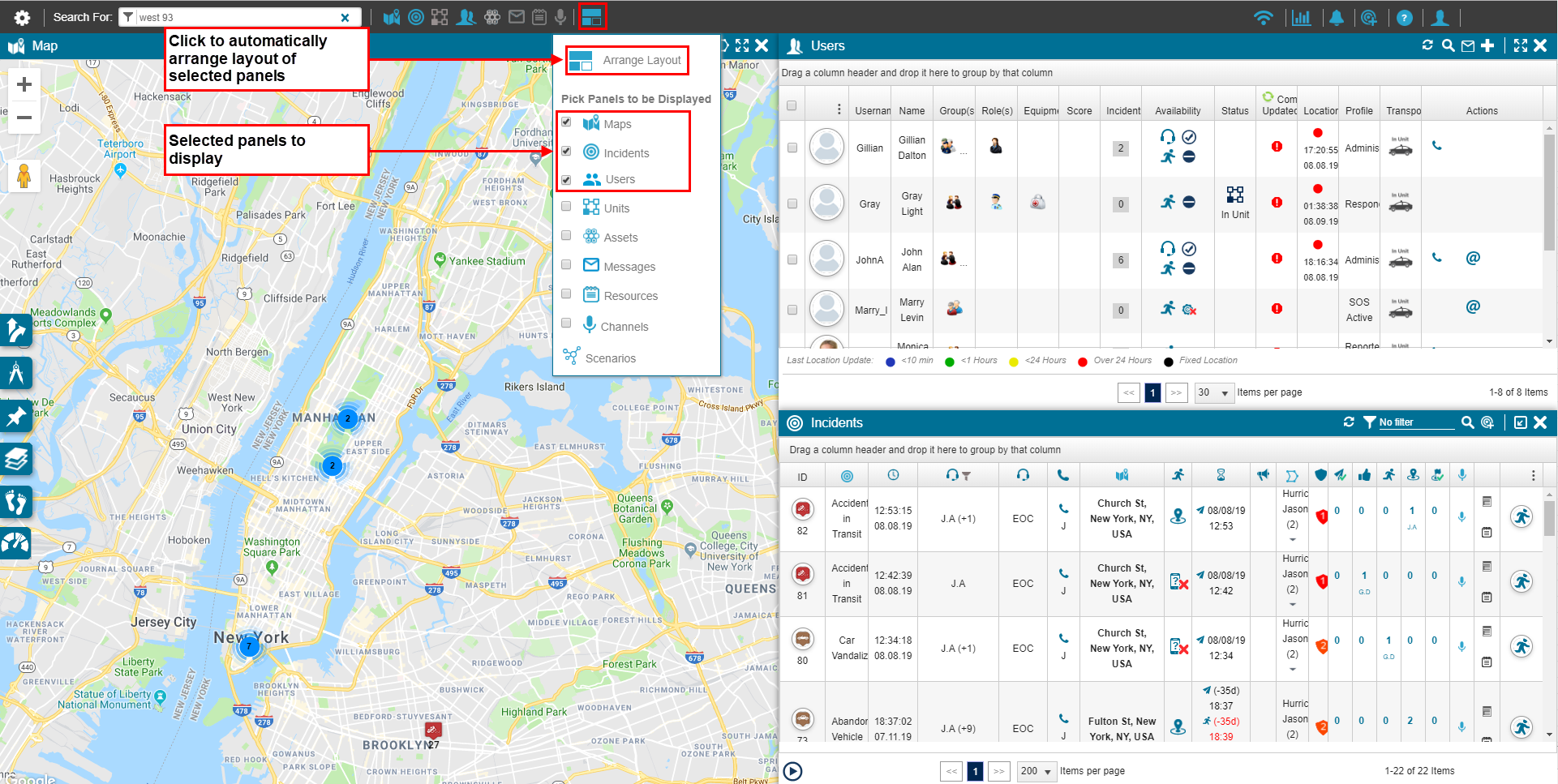This screenshot has width=1558, height=784.
Task: Go to next page in Users pager
Action: tap(1177, 392)
